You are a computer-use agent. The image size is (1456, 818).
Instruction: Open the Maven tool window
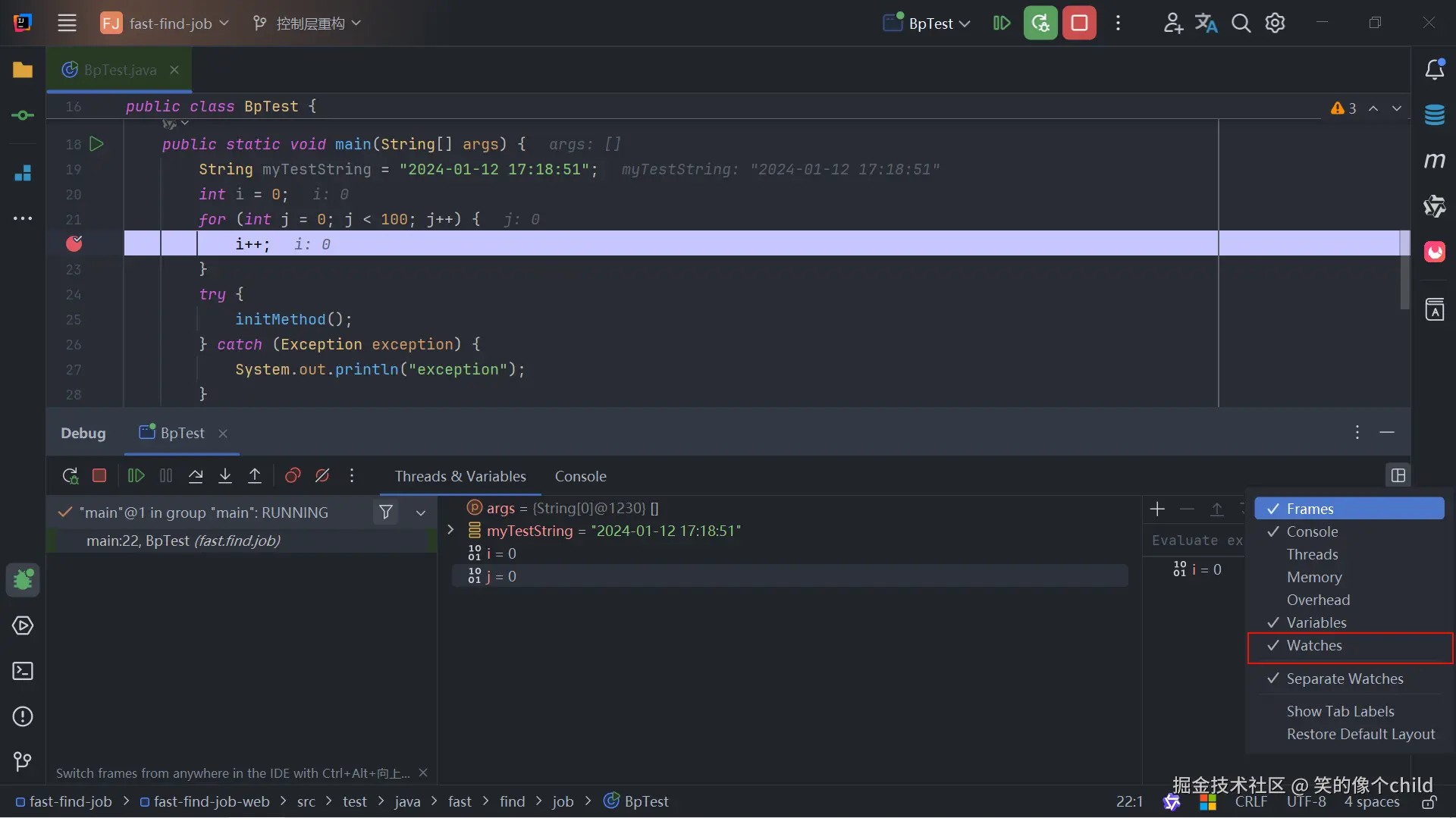[1434, 160]
